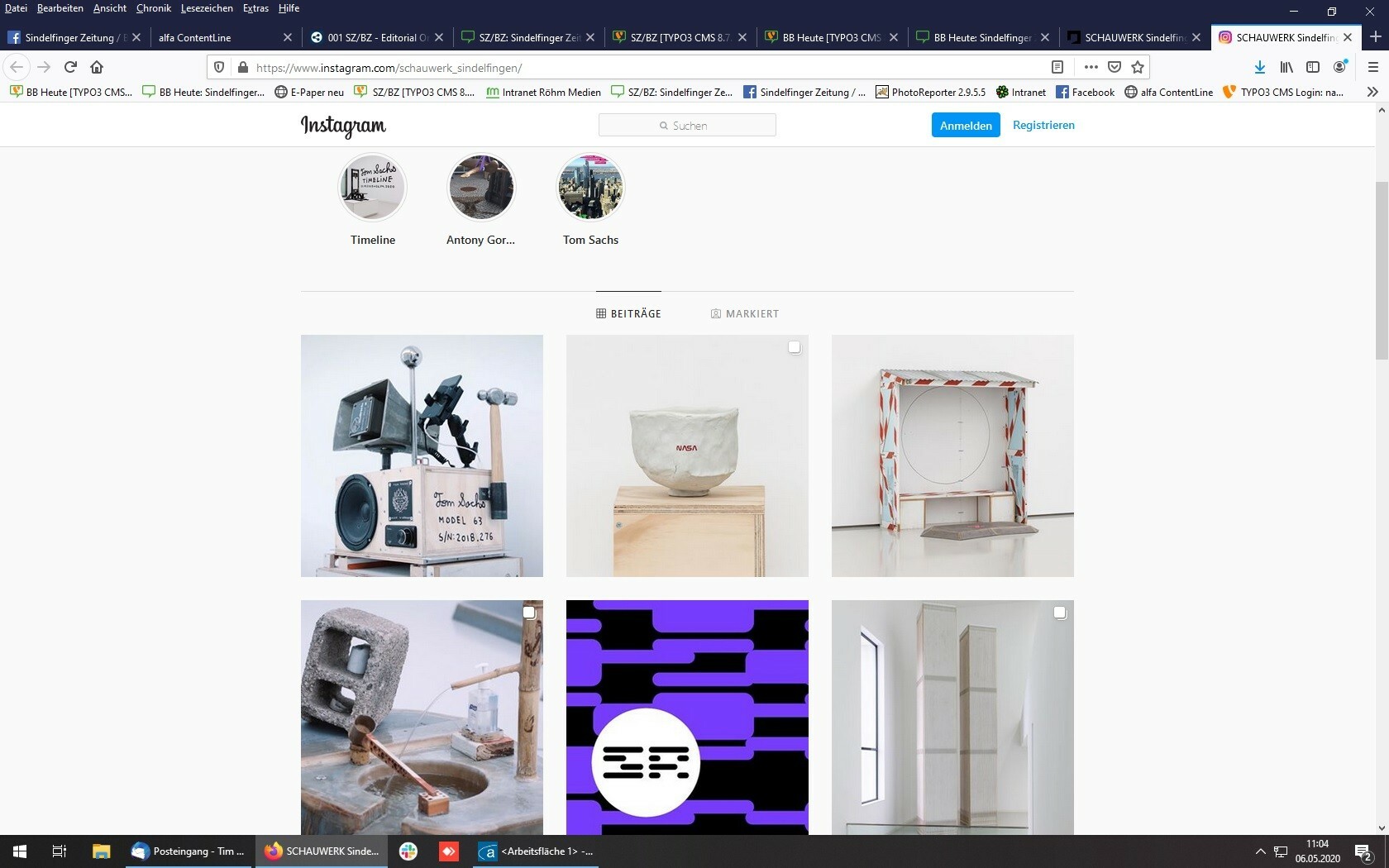Open the NASA bowl post
This screenshot has height=868, width=1389.
[687, 455]
